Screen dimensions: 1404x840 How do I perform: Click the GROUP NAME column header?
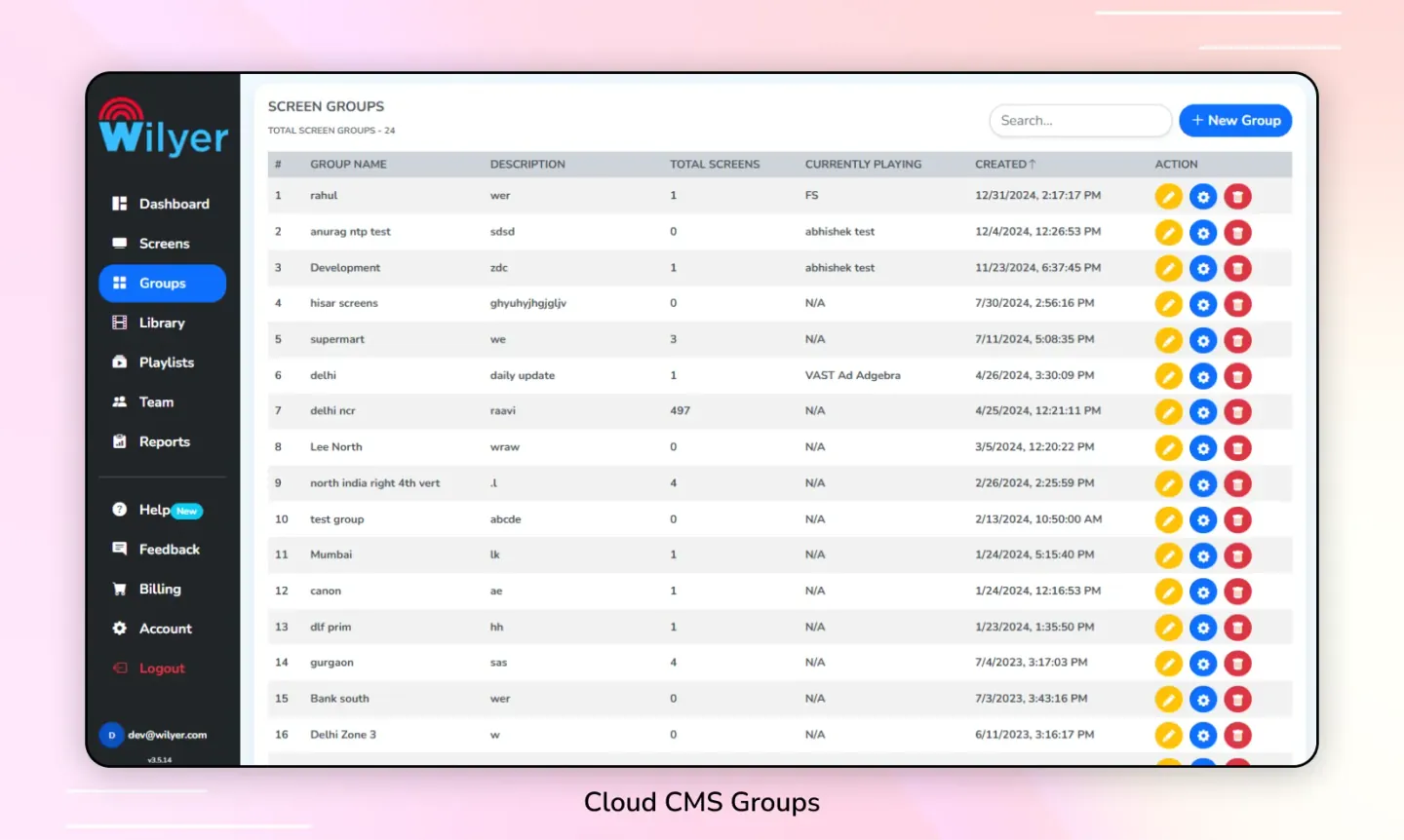pyautogui.click(x=348, y=165)
